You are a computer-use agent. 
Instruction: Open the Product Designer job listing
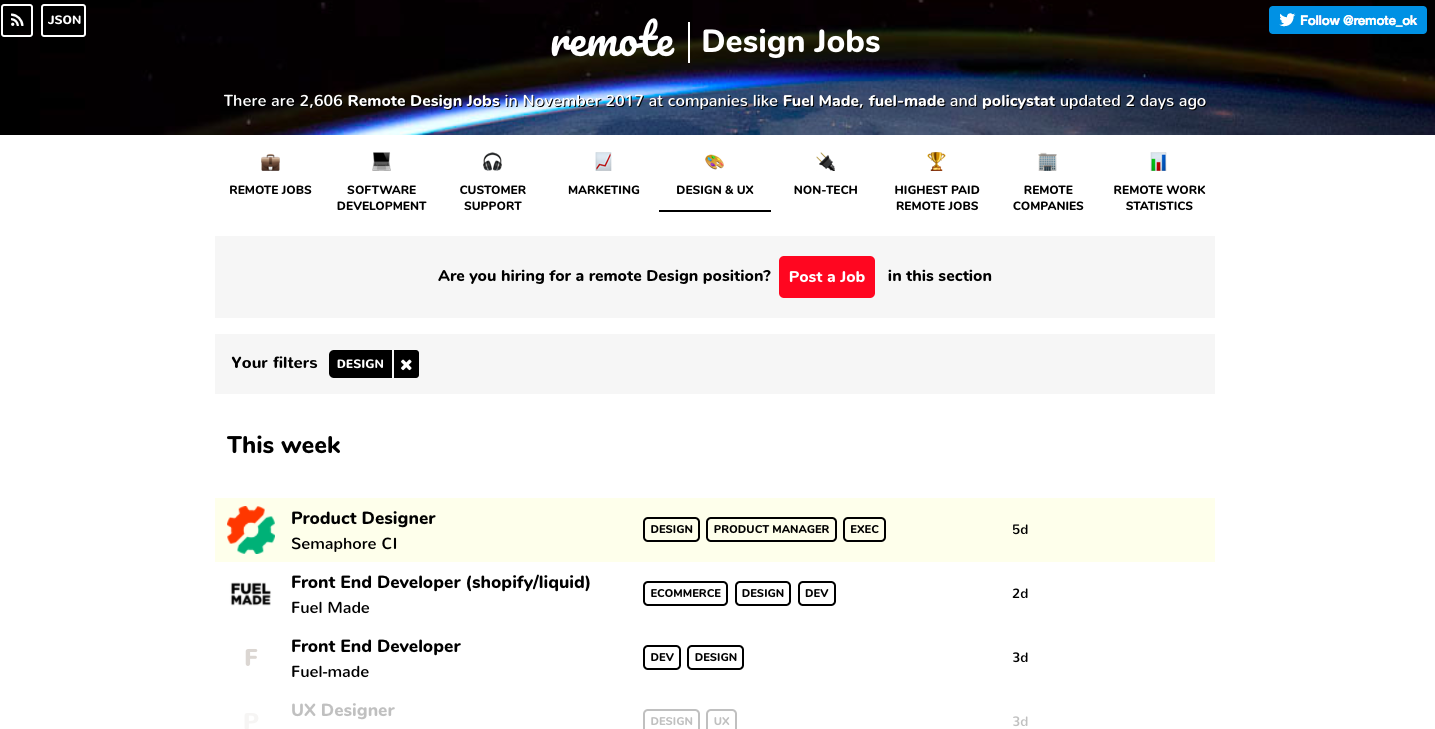coord(363,518)
